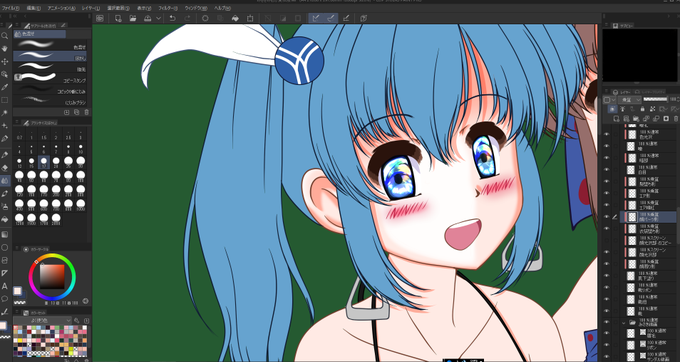Viewport: 680px width, 362px height.
Task: Select the Text tool with letter A
Action: click(5, 286)
